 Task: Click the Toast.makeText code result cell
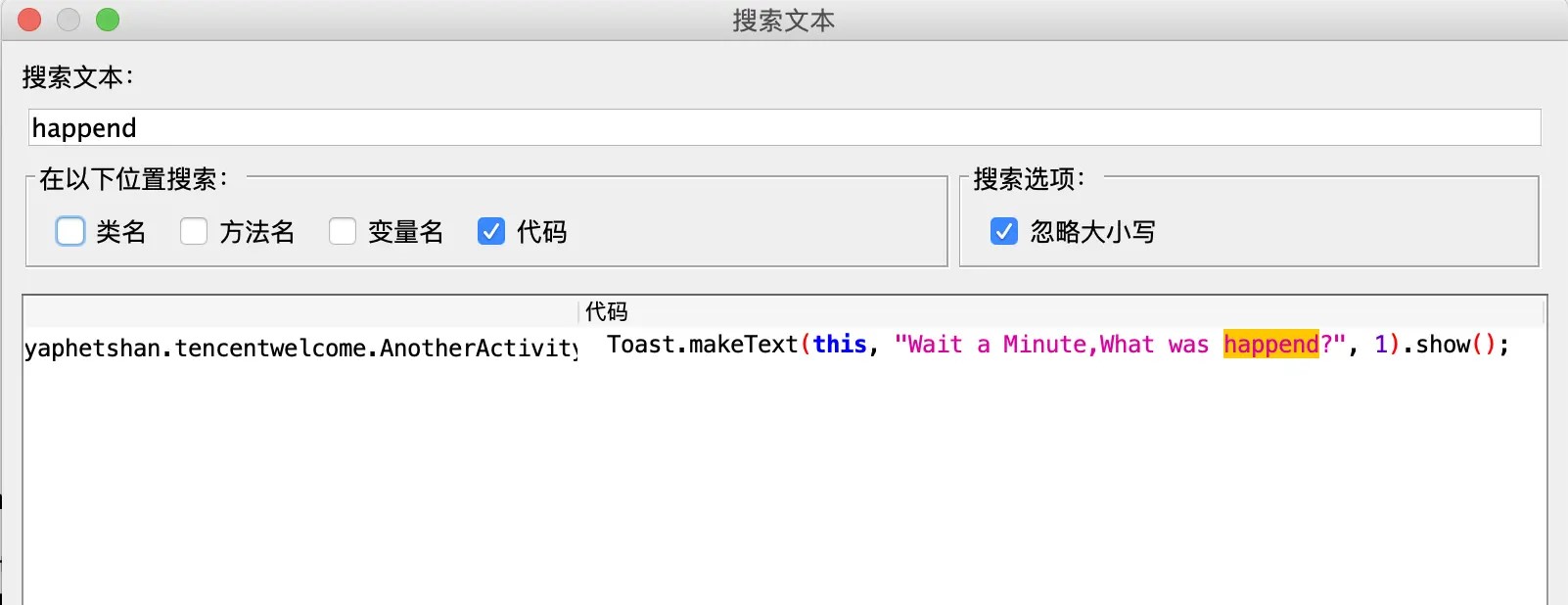point(1057,345)
